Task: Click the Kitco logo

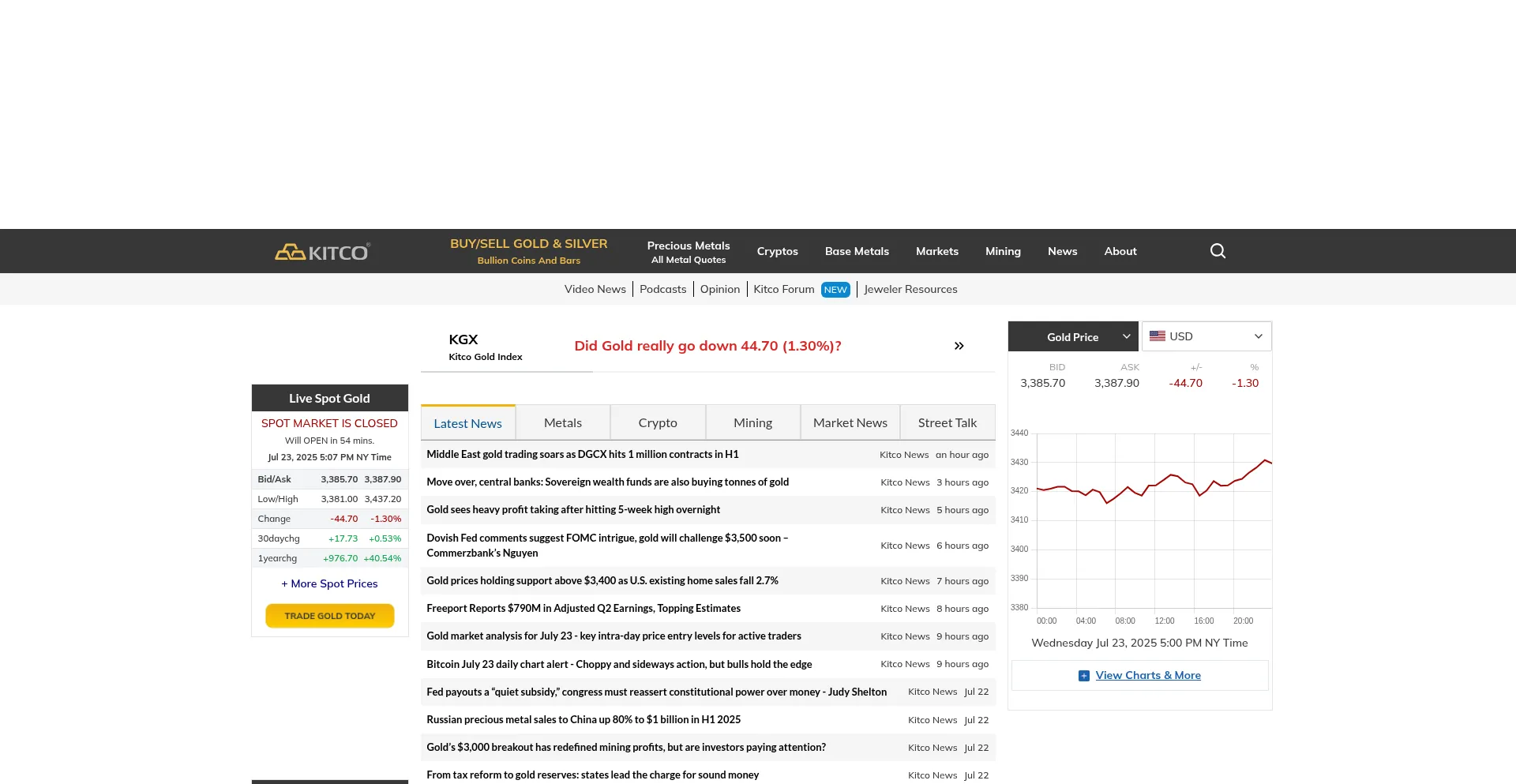Action: pos(322,252)
